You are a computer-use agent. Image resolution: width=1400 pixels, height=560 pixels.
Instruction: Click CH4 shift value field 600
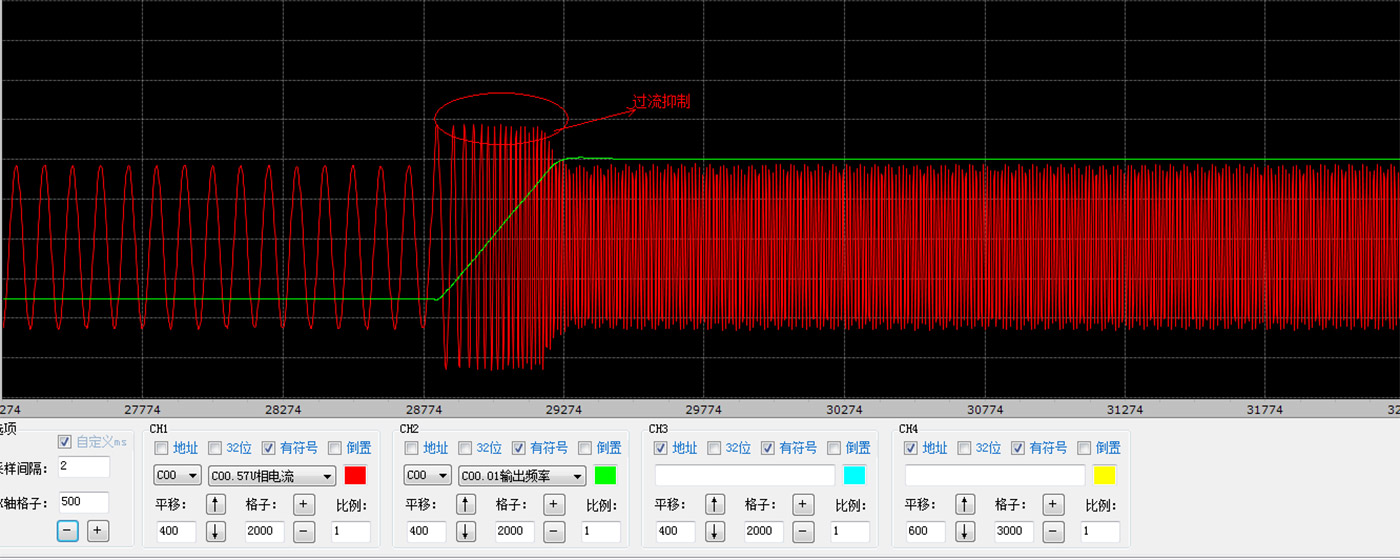pos(925,531)
